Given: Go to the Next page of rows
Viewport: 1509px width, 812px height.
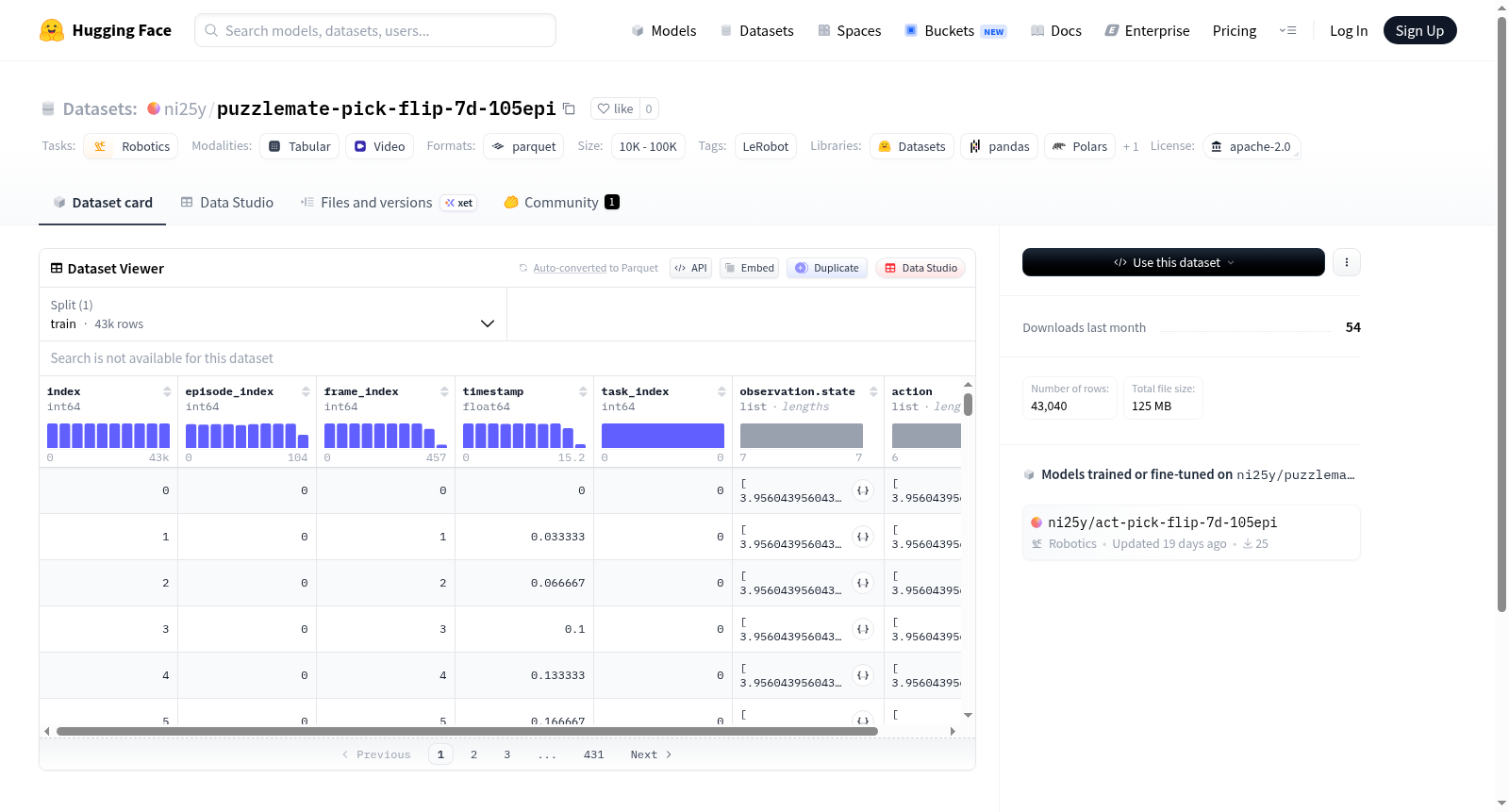Looking at the screenshot, I should (651, 754).
